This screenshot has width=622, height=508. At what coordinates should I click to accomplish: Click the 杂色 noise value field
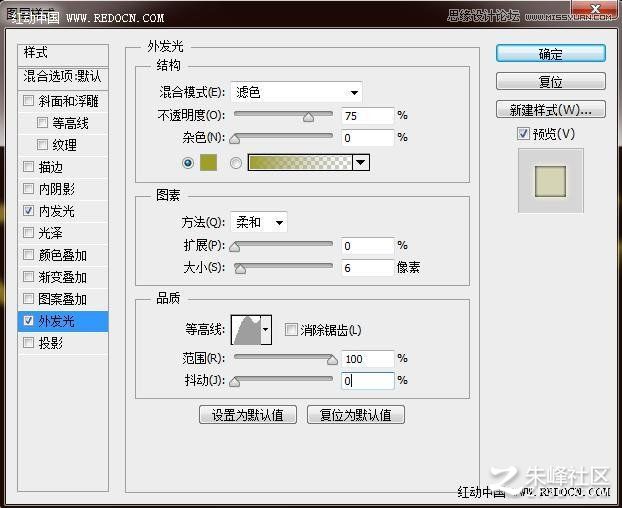[x=368, y=138]
